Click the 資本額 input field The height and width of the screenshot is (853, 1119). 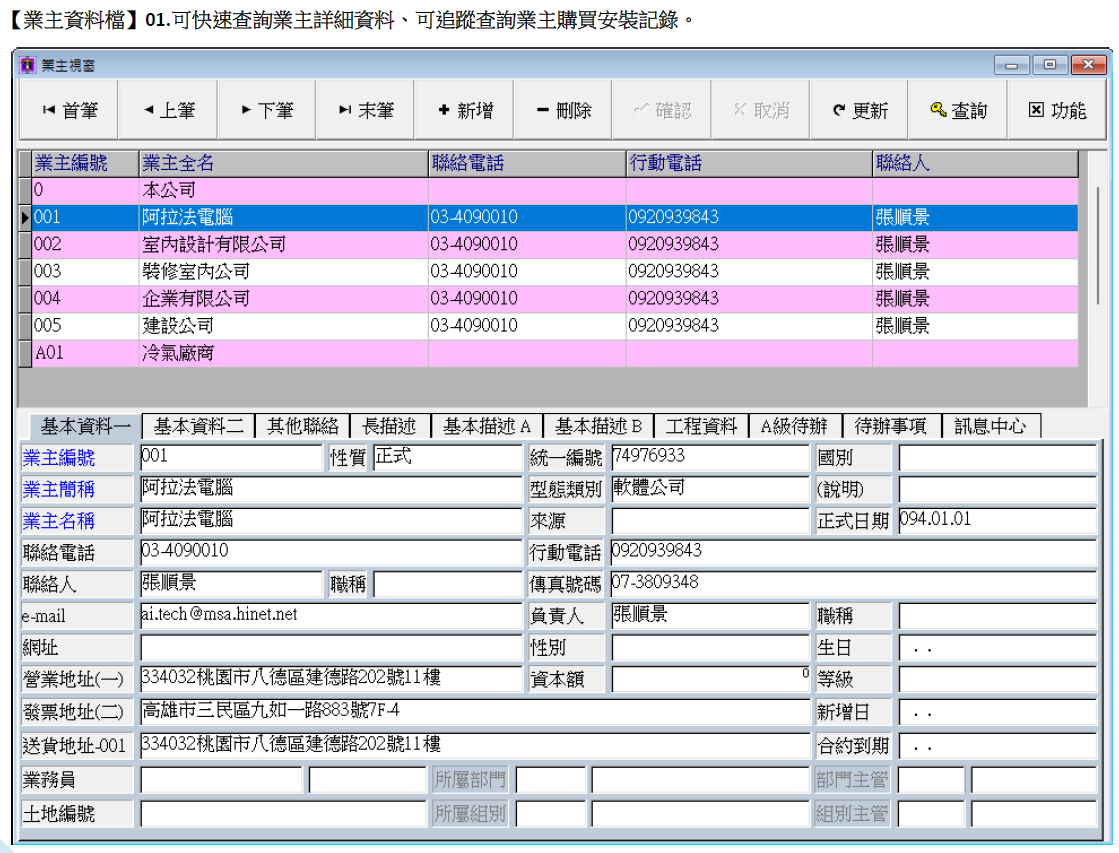click(709, 678)
